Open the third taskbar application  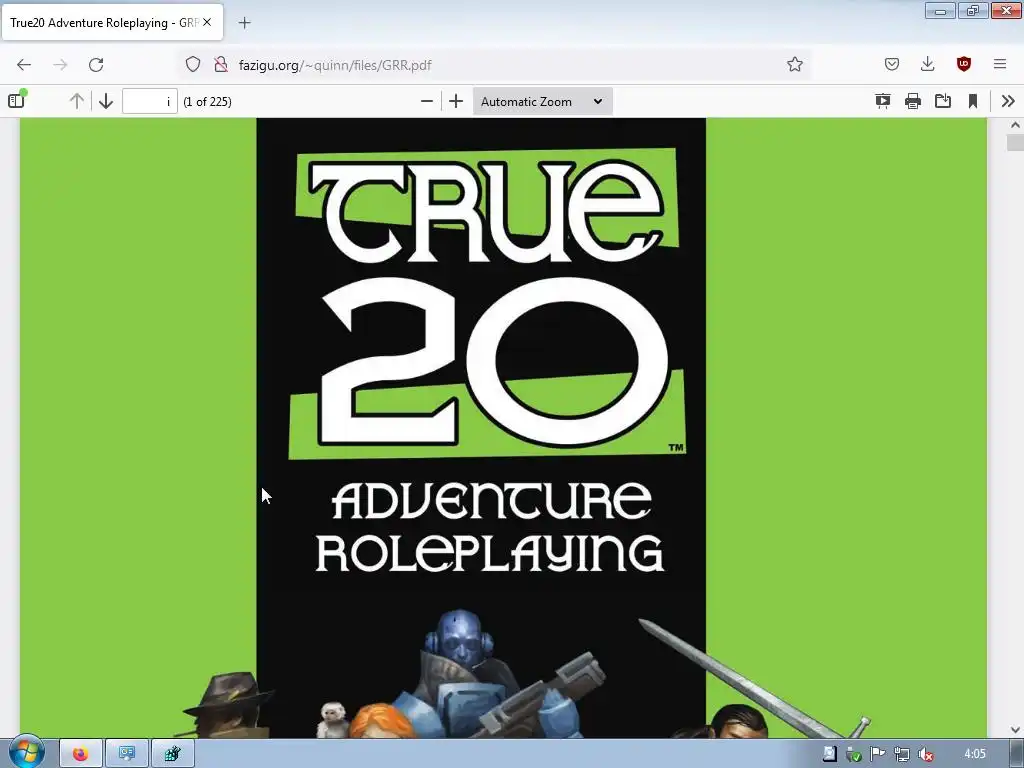coord(172,754)
